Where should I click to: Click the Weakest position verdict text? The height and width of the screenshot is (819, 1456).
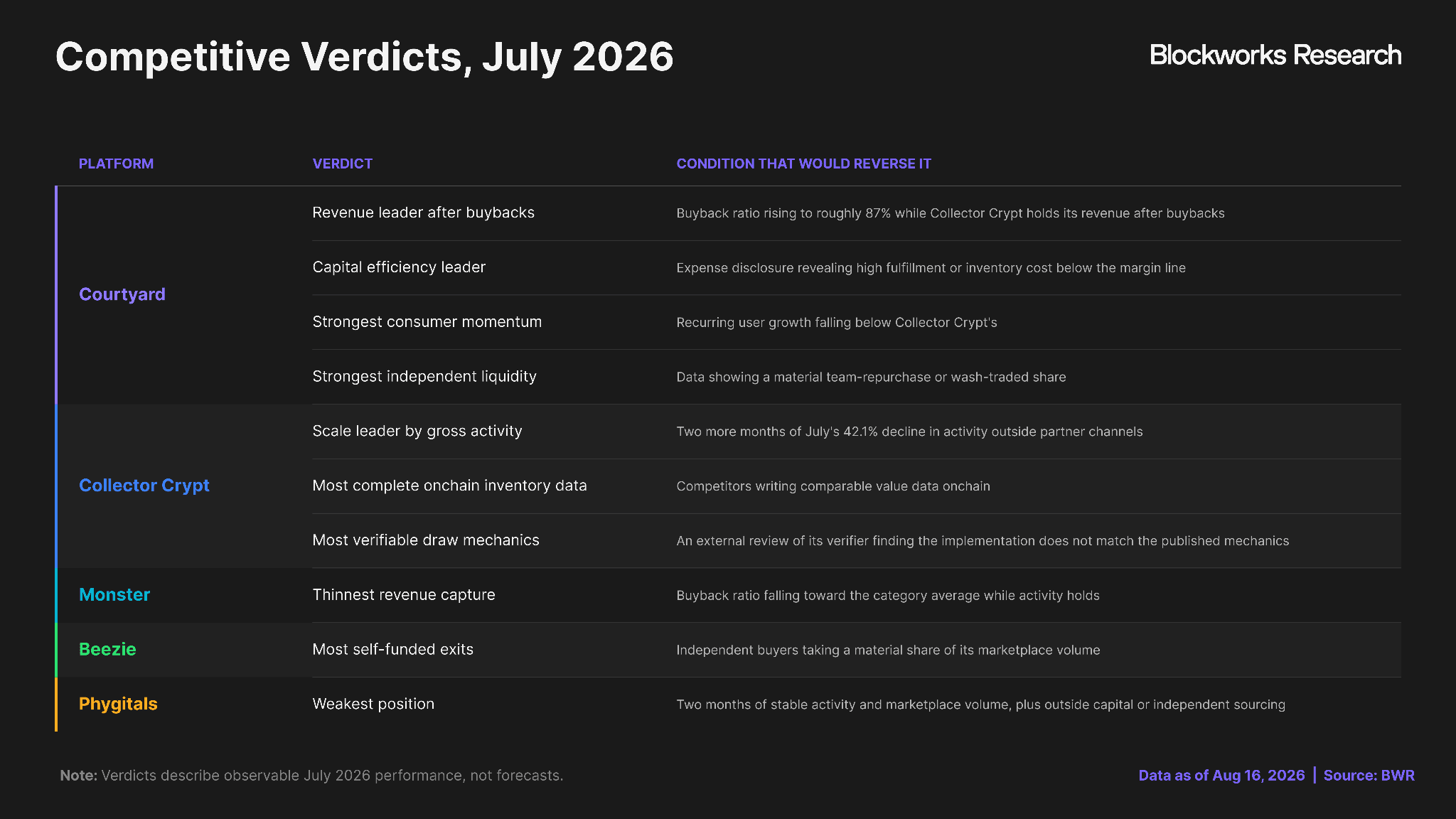373,704
